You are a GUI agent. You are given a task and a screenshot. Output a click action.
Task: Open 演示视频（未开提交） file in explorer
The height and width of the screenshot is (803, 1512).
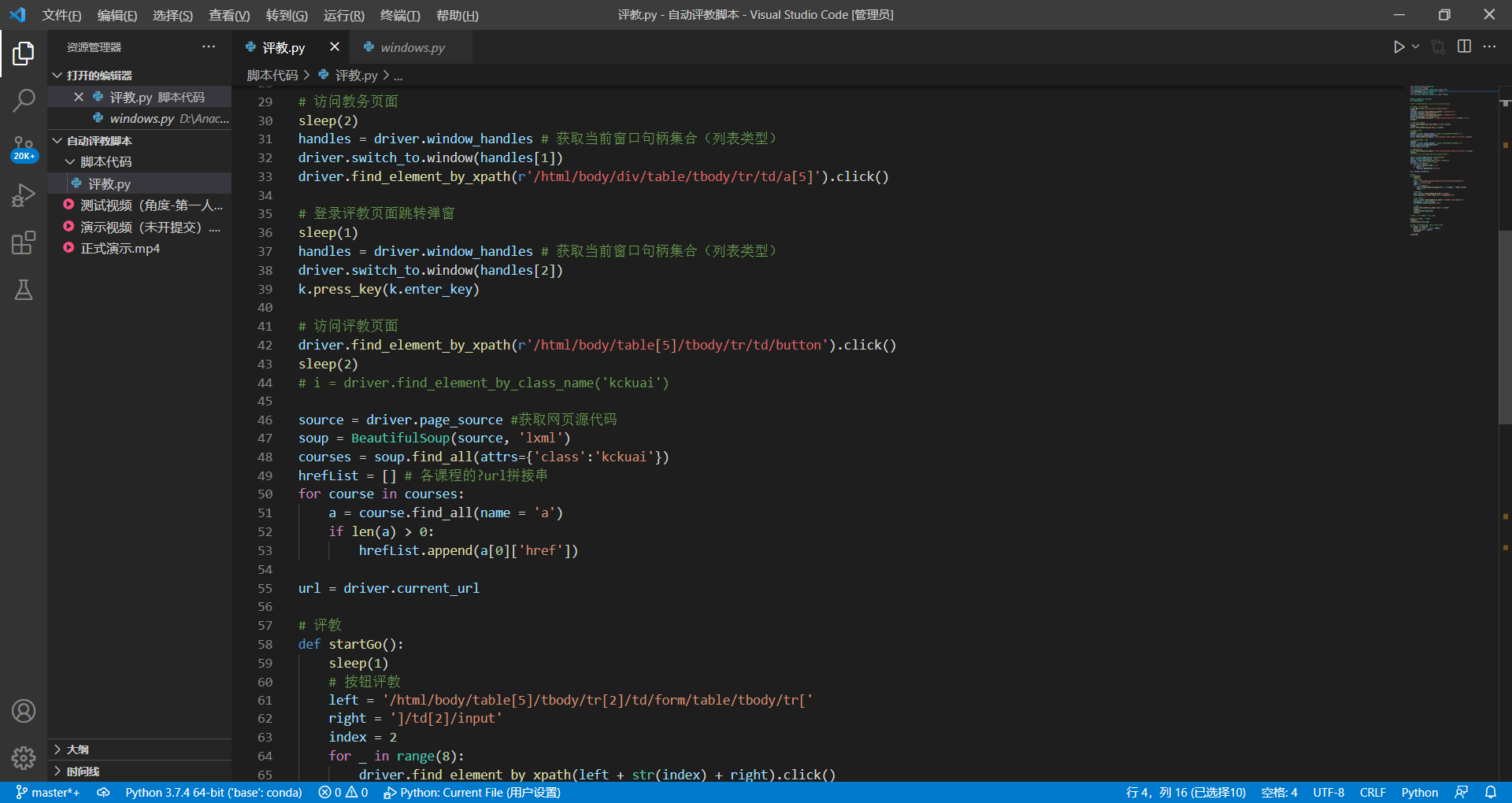(139, 227)
